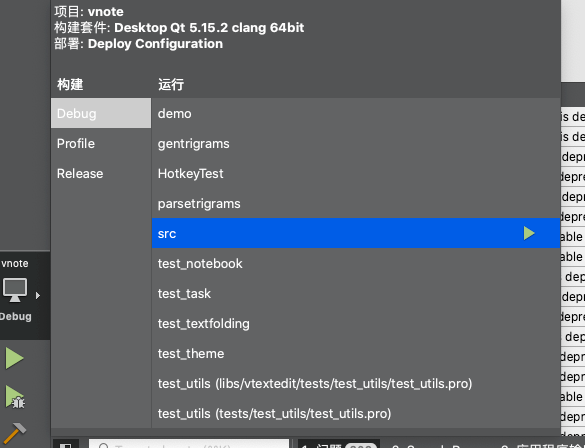Expand the target selector arrow beside monitor
Screen dimensions: 586x448
tap(38, 296)
